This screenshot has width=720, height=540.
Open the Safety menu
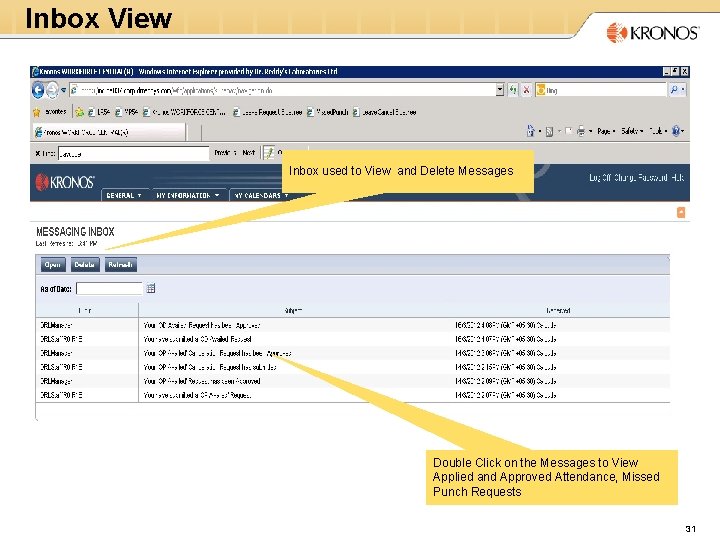[x=632, y=131]
